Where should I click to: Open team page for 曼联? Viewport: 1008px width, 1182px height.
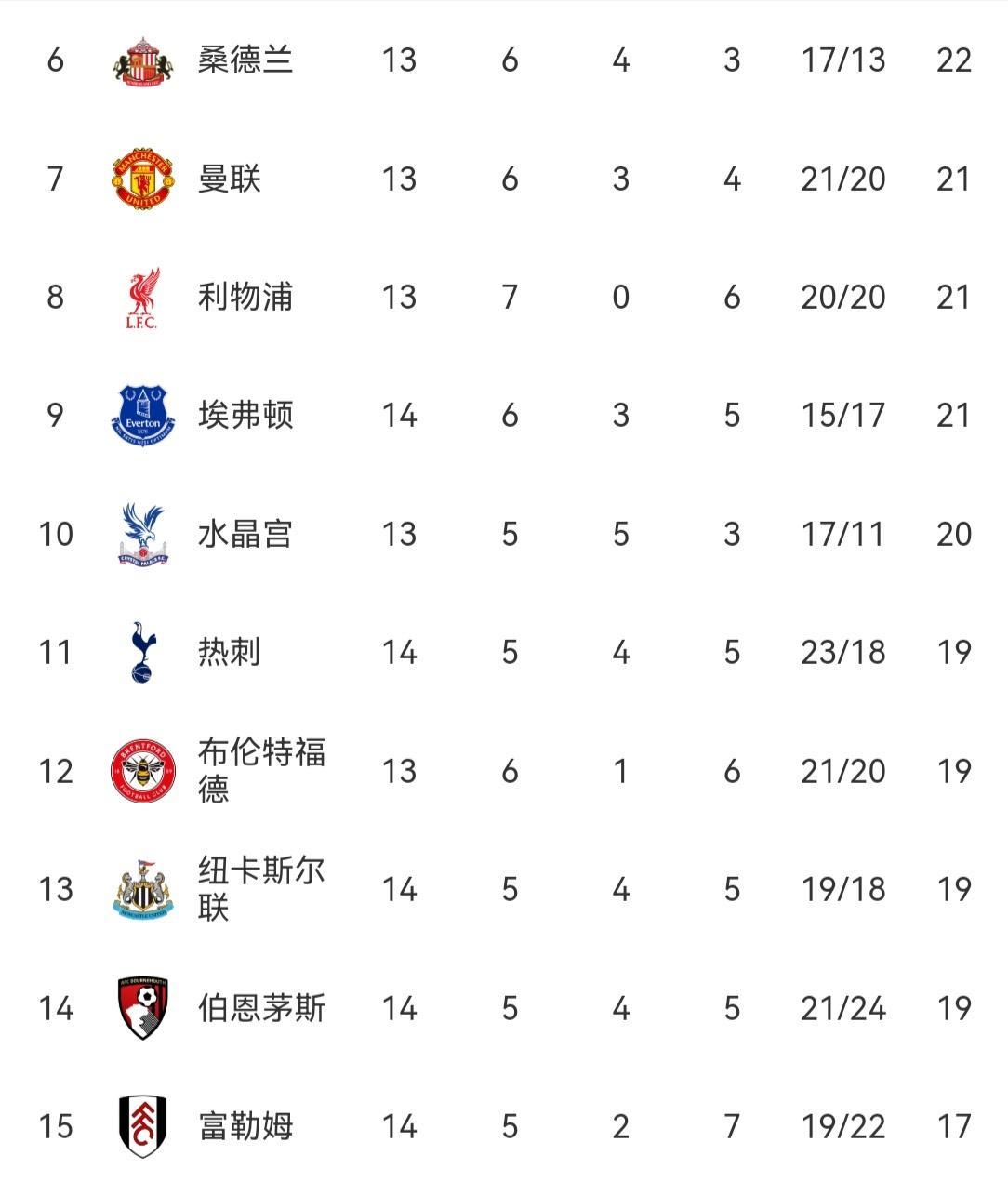point(230,179)
